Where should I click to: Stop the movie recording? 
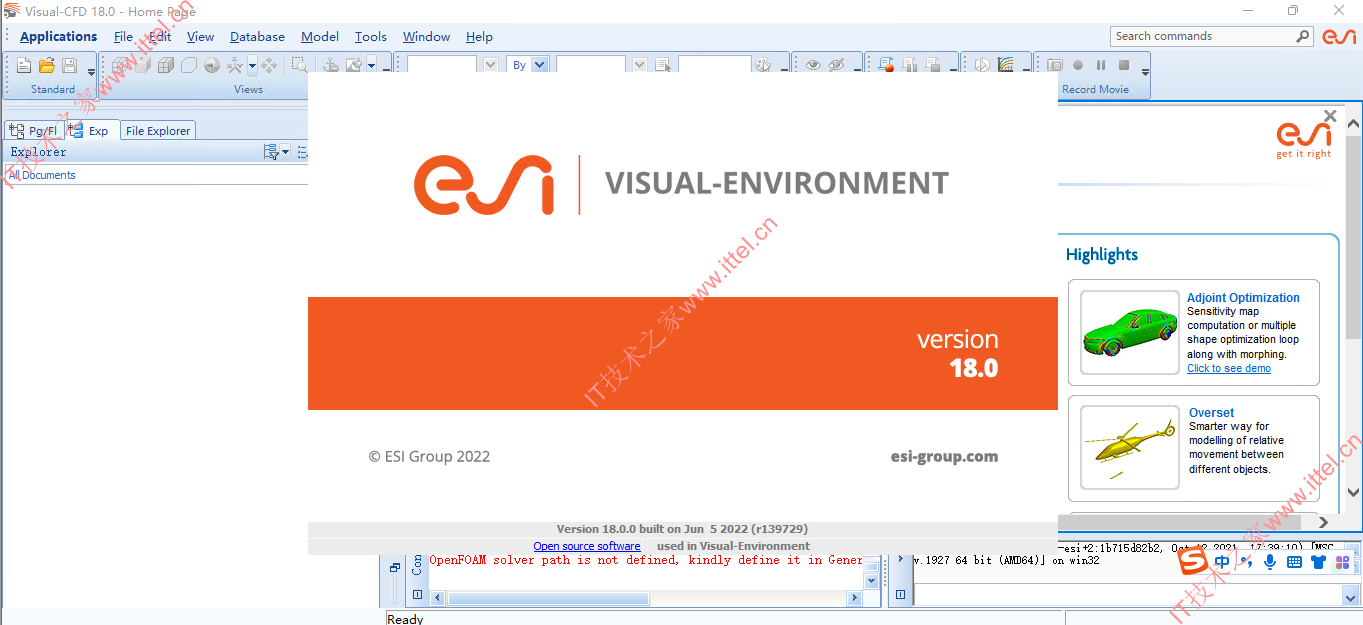[x=1124, y=65]
